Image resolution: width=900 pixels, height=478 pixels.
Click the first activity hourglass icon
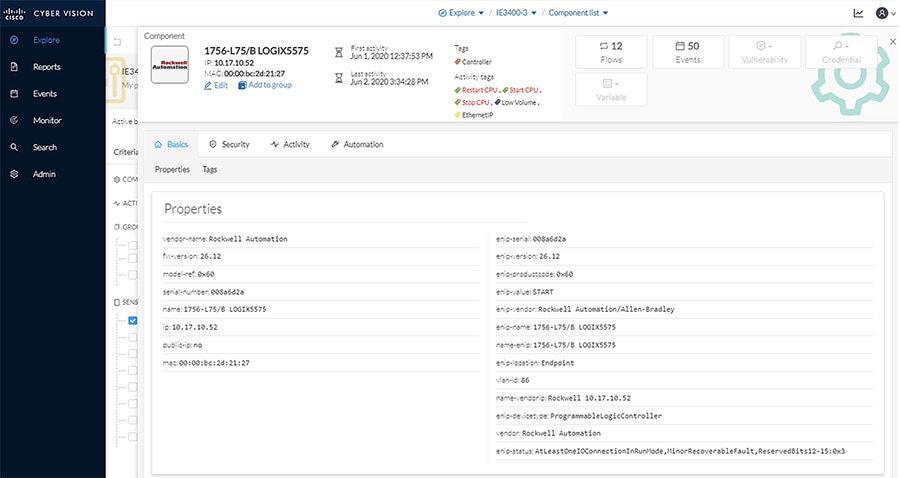[339, 53]
